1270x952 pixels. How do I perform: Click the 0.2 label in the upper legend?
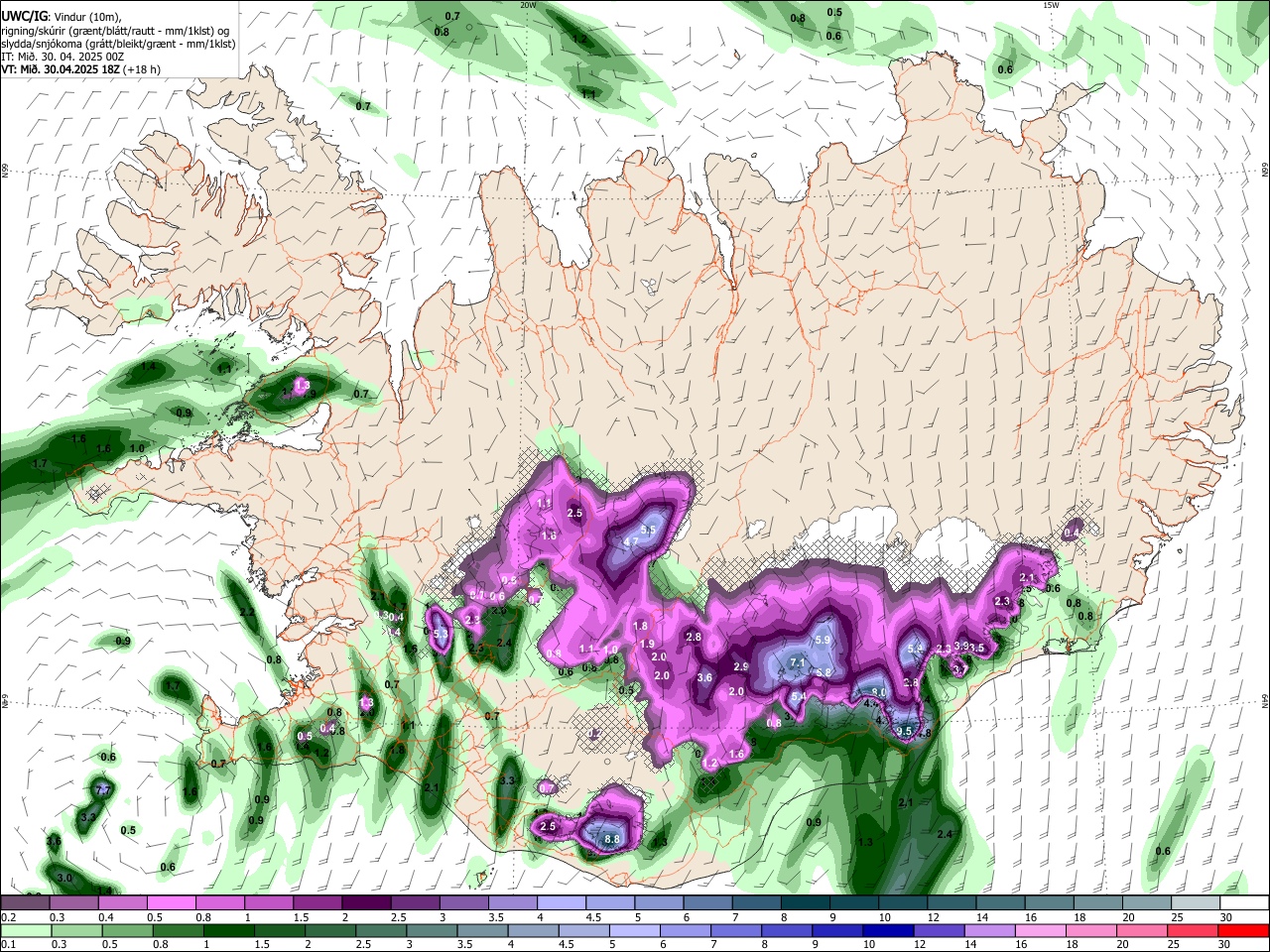[x=8, y=917]
